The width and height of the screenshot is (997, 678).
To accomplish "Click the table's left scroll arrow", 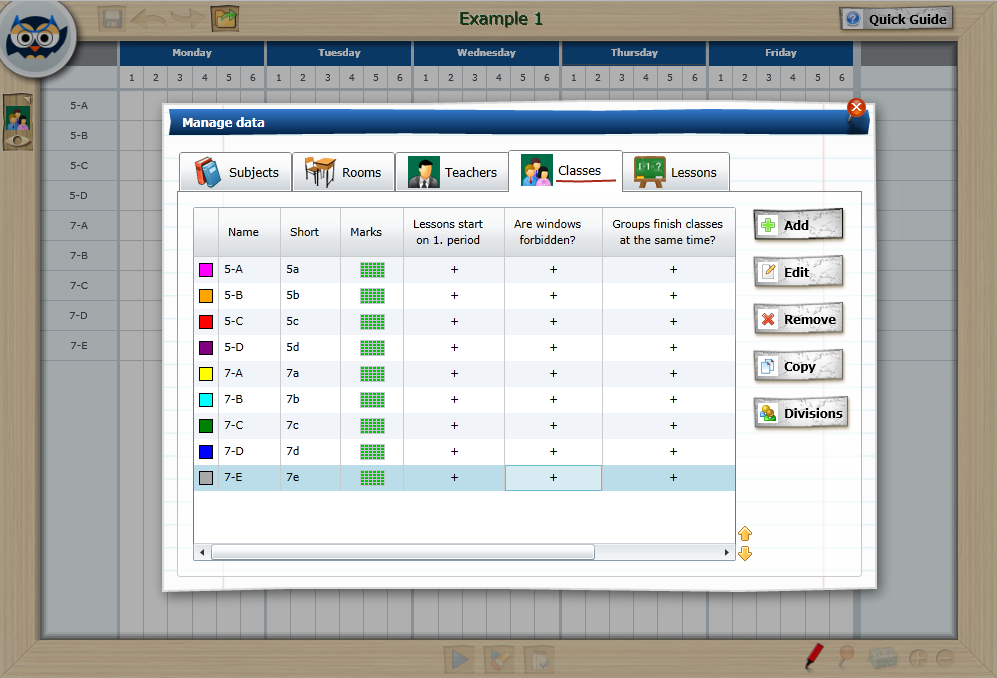I will tap(202, 552).
